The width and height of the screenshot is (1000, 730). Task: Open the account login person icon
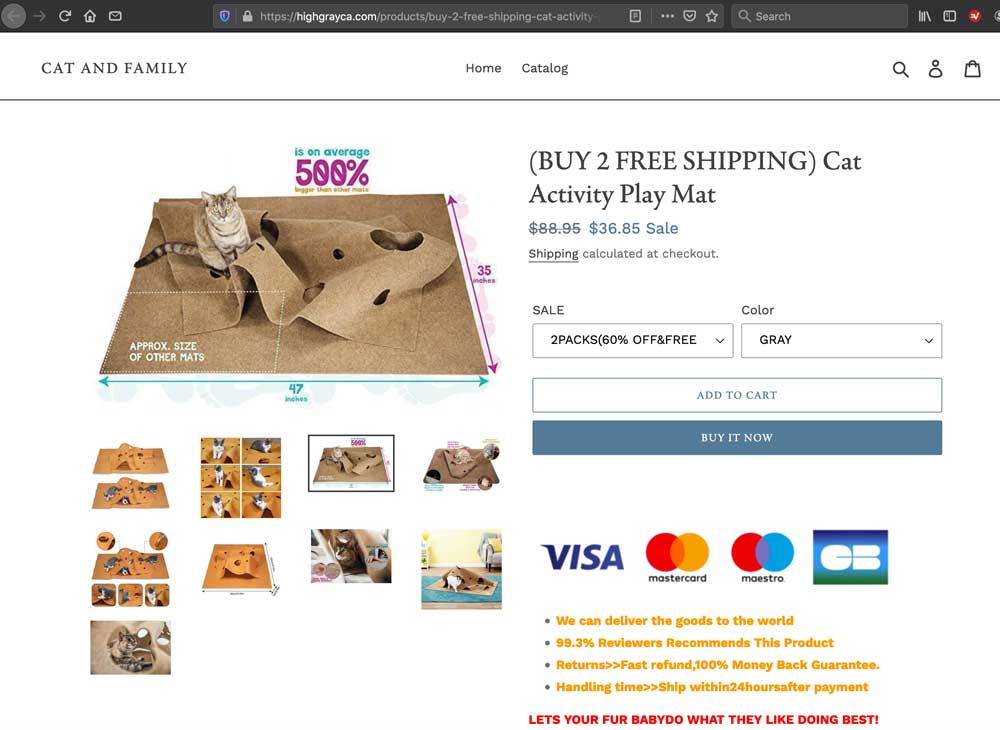935,68
